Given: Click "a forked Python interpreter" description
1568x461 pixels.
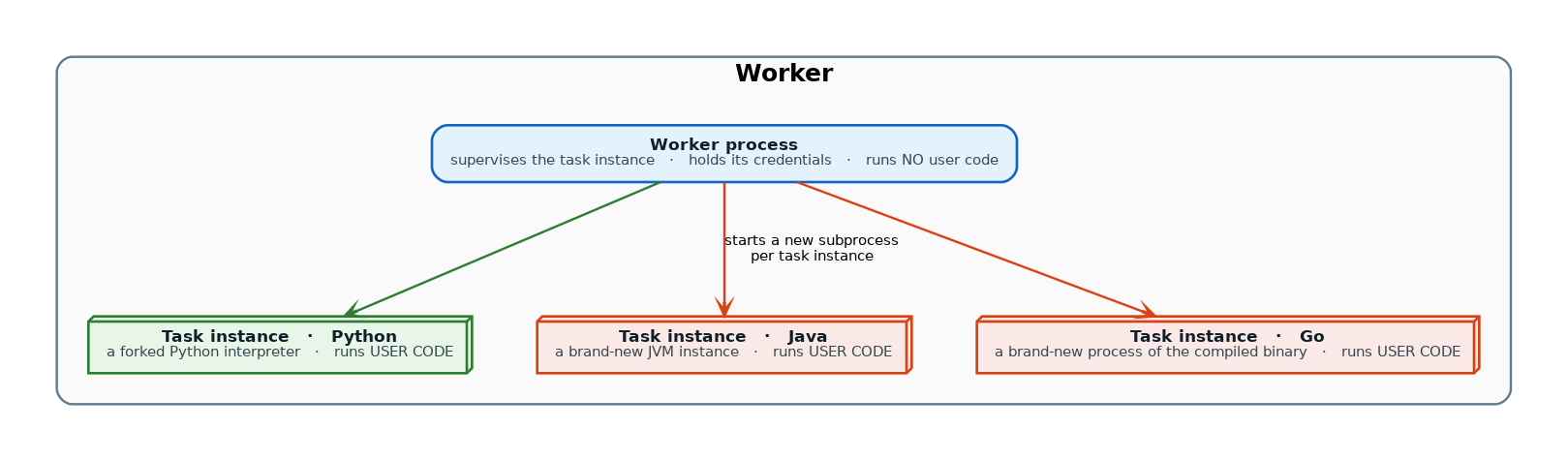Looking at the screenshot, I should click(x=203, y=353).
